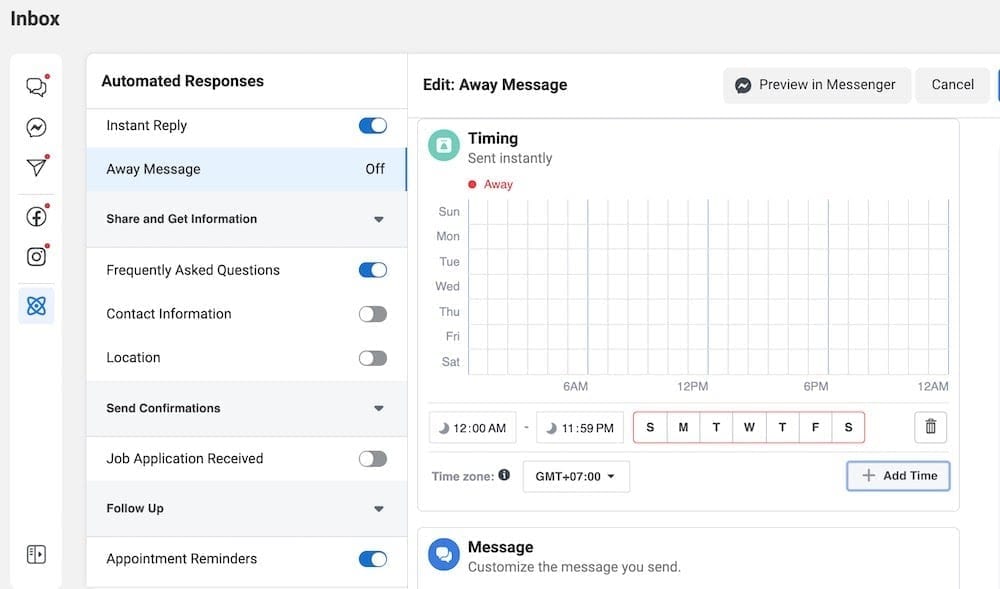Toggle the W day button (Wednesday)

tap(749, 427)
